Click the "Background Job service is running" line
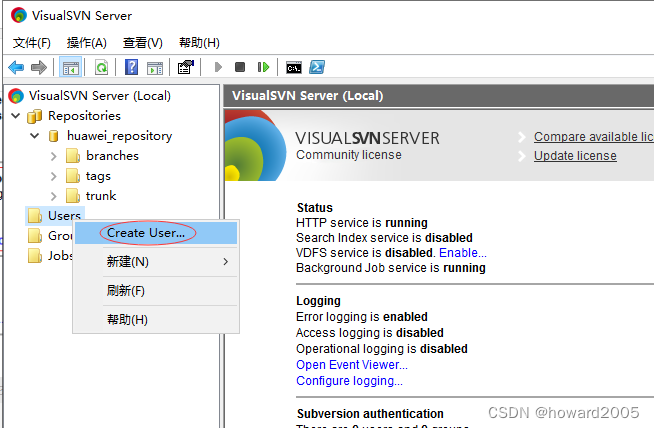This screenshot has width=654, height=428. click(391, 268)
